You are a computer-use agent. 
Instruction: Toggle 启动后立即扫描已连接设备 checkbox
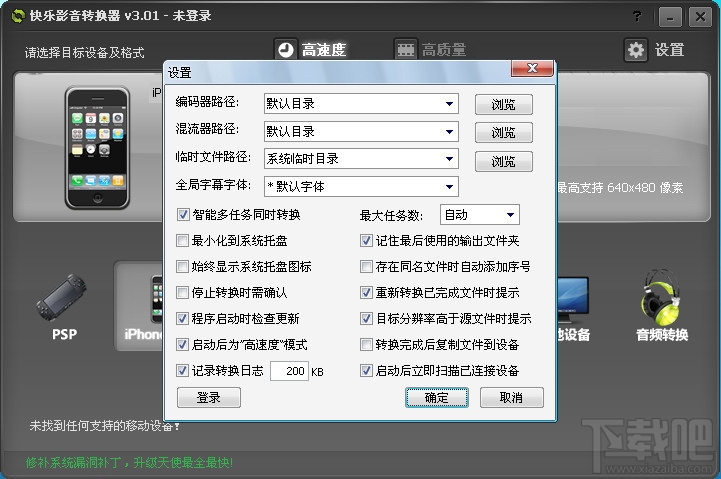[366, 371]
